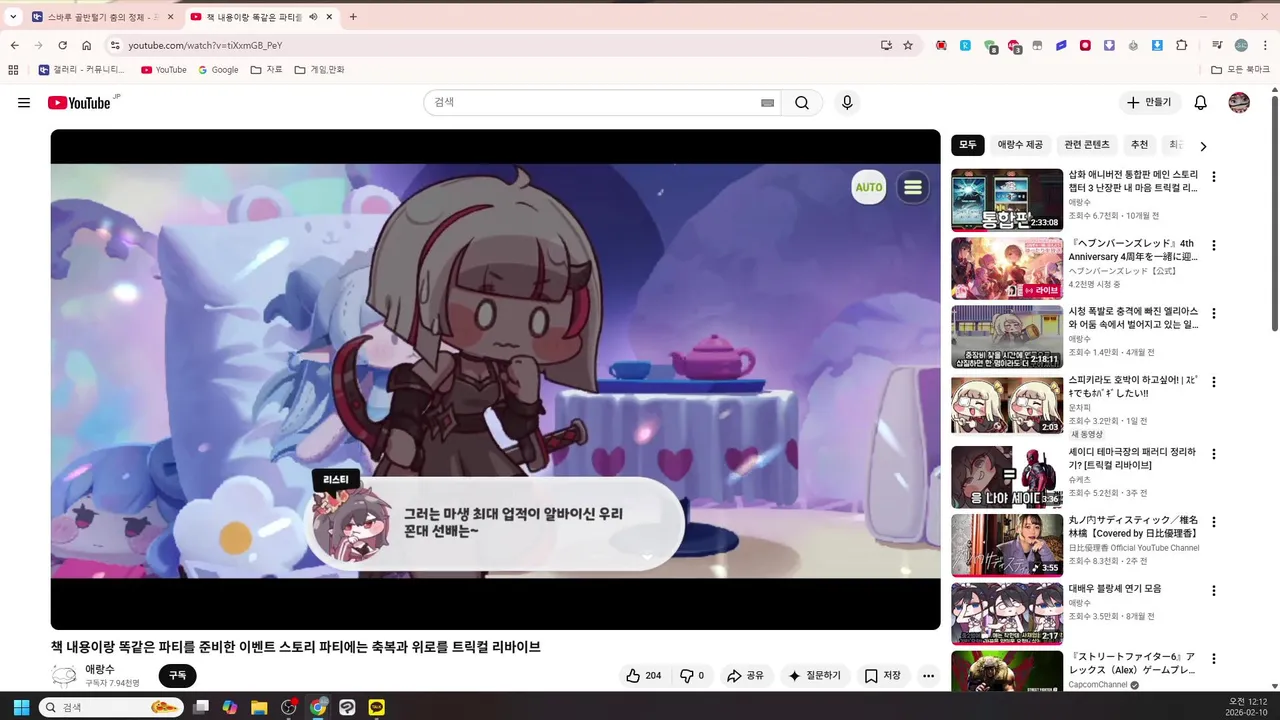Select the 모두 filter chip
The height and width of the screenshot is (720, 1280).
click(x=968, y=145)
